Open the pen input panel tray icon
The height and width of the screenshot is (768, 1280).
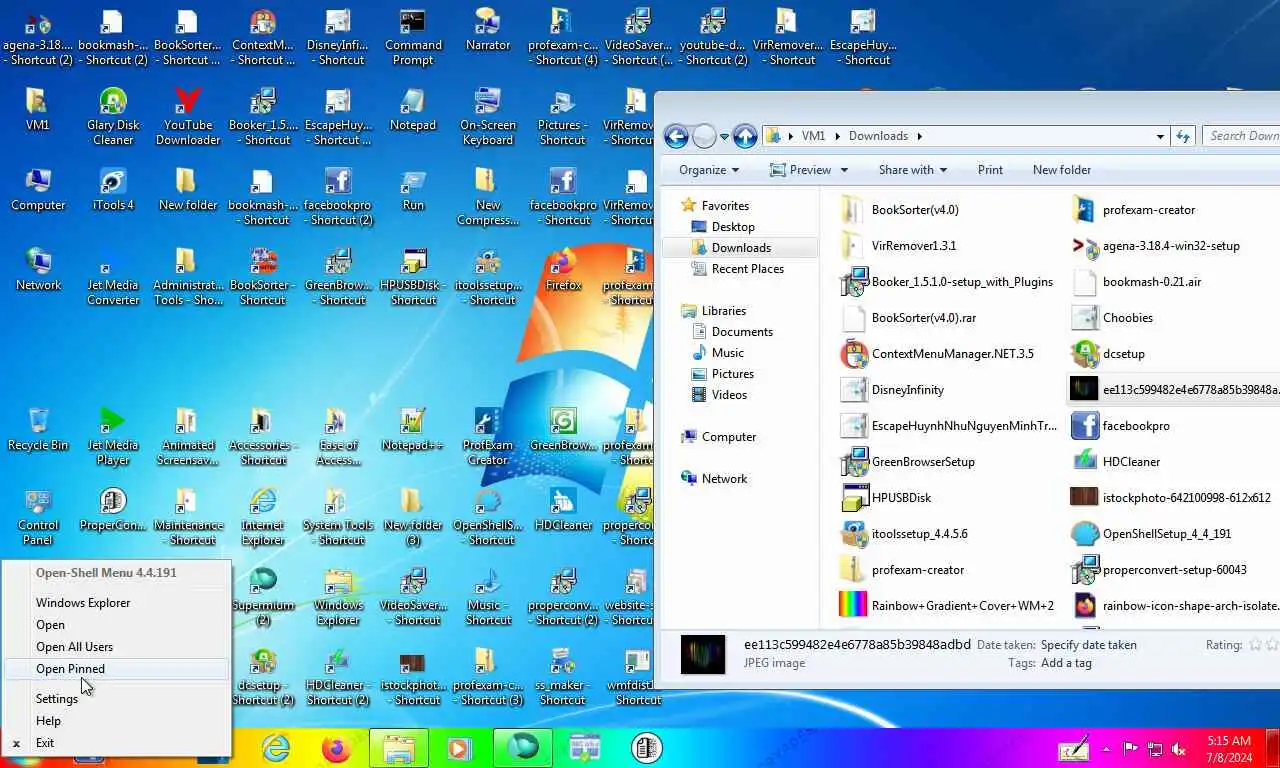pyautogui.click(x=1074, y=748)
